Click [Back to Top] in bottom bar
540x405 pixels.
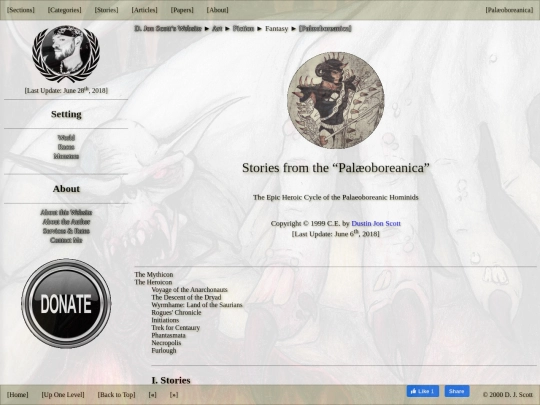(x=116, y=395)
